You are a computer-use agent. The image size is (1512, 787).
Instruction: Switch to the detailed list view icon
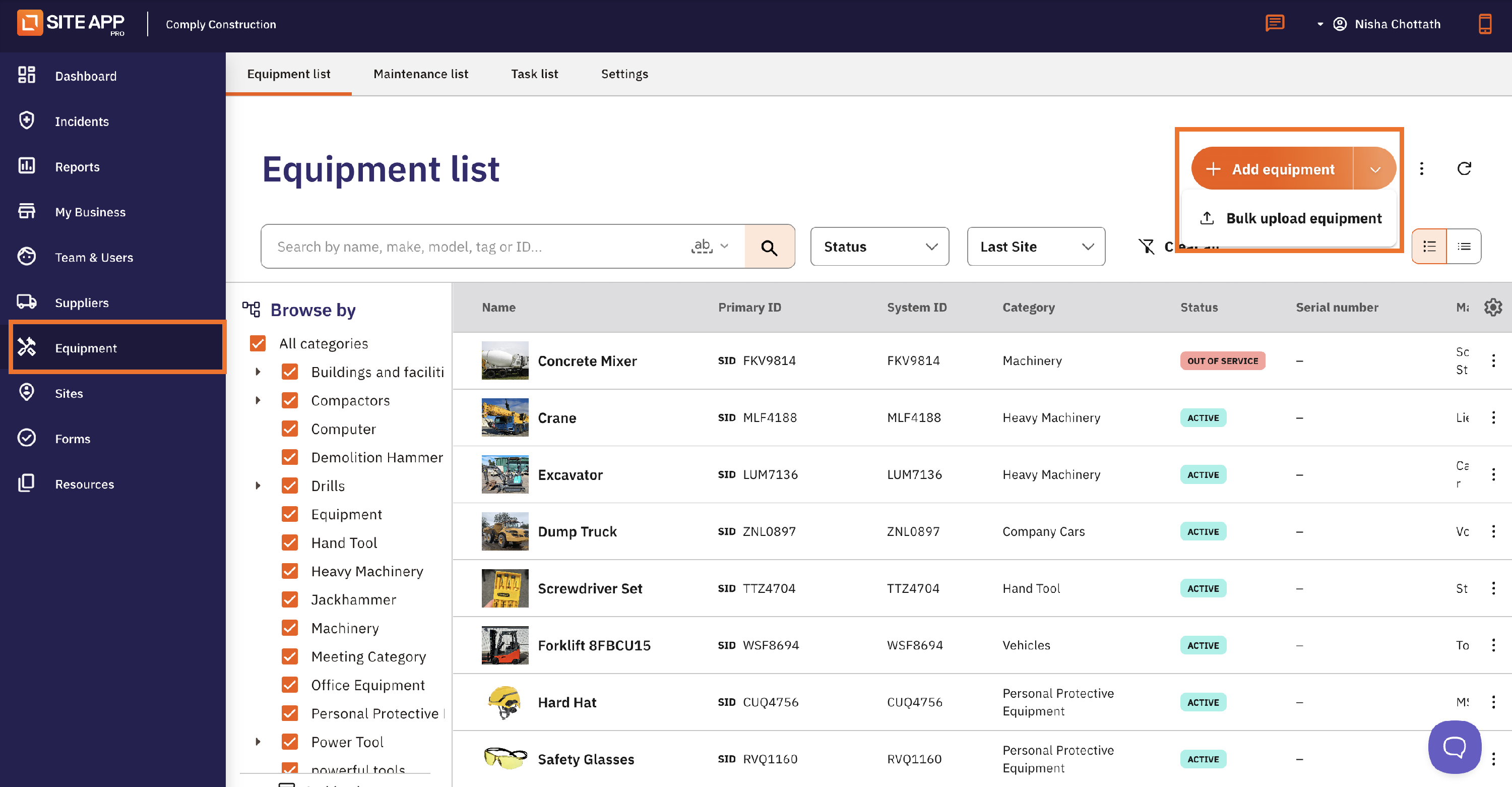1429,247
